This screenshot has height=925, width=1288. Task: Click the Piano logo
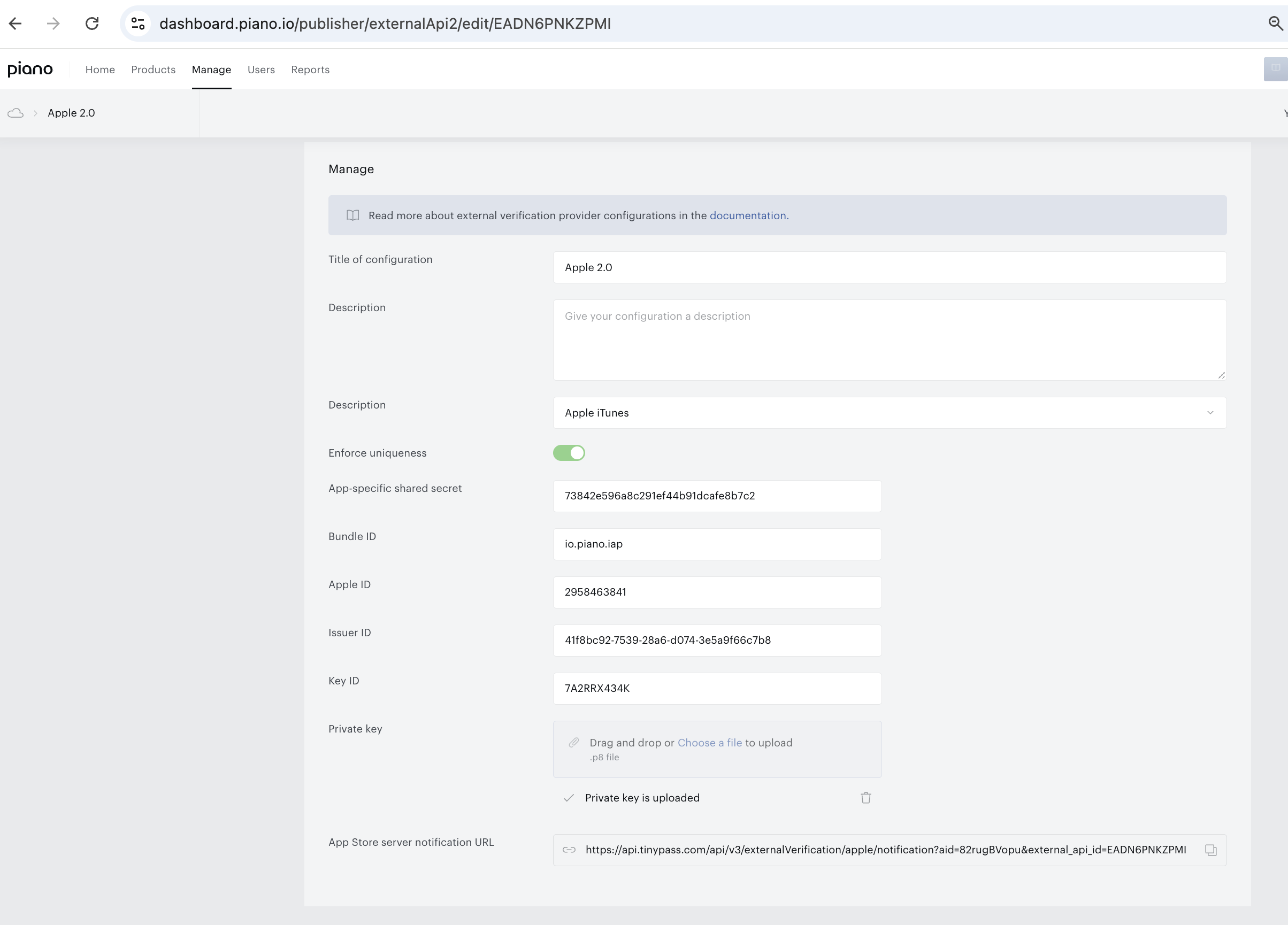pyautogui.click(x=30, y=70)
